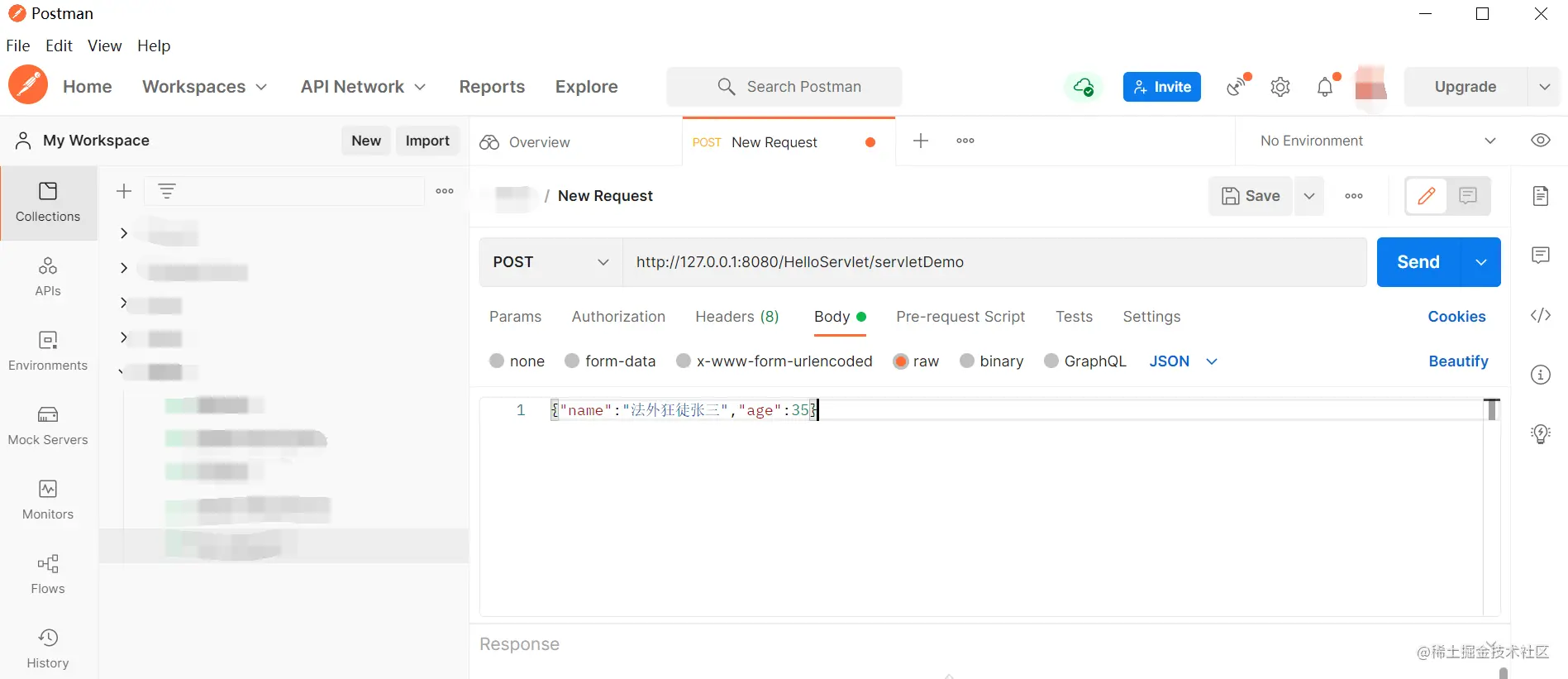This screenshot has width=1568, height=679.
Task: Open Mock Servers in the sidebar
Action: coord(48,426)
